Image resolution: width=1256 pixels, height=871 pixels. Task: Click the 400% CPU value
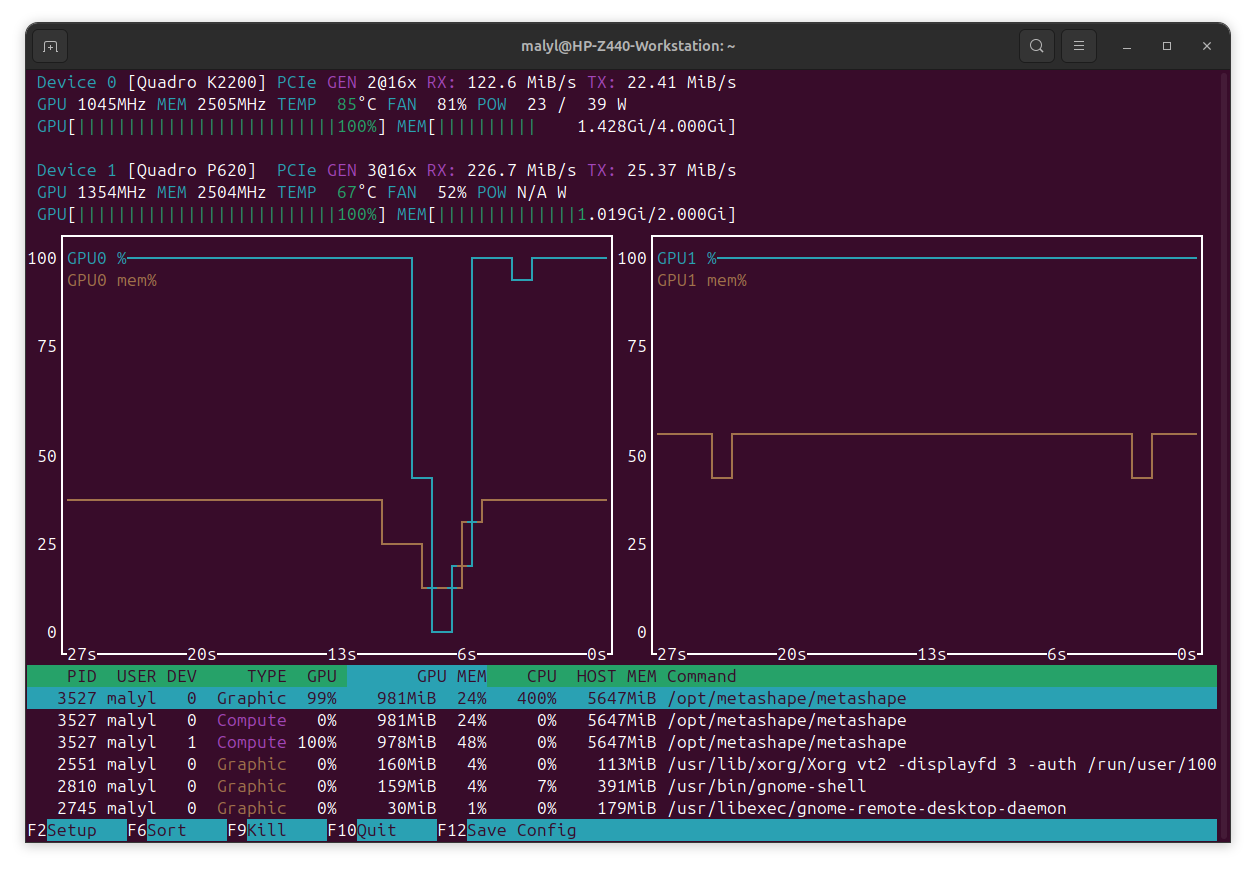click(537, 698)
